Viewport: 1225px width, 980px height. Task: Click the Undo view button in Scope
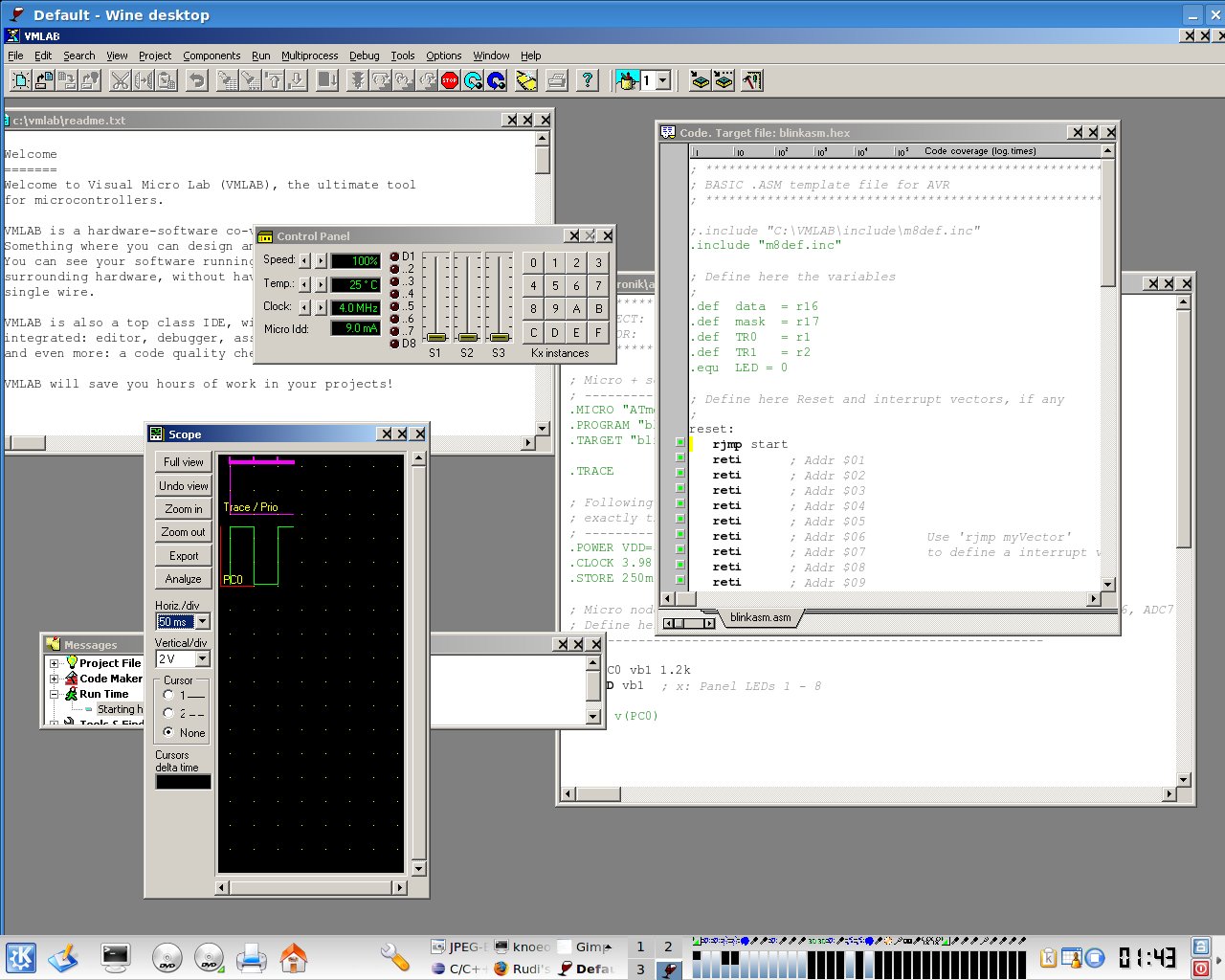click(183, 485)
